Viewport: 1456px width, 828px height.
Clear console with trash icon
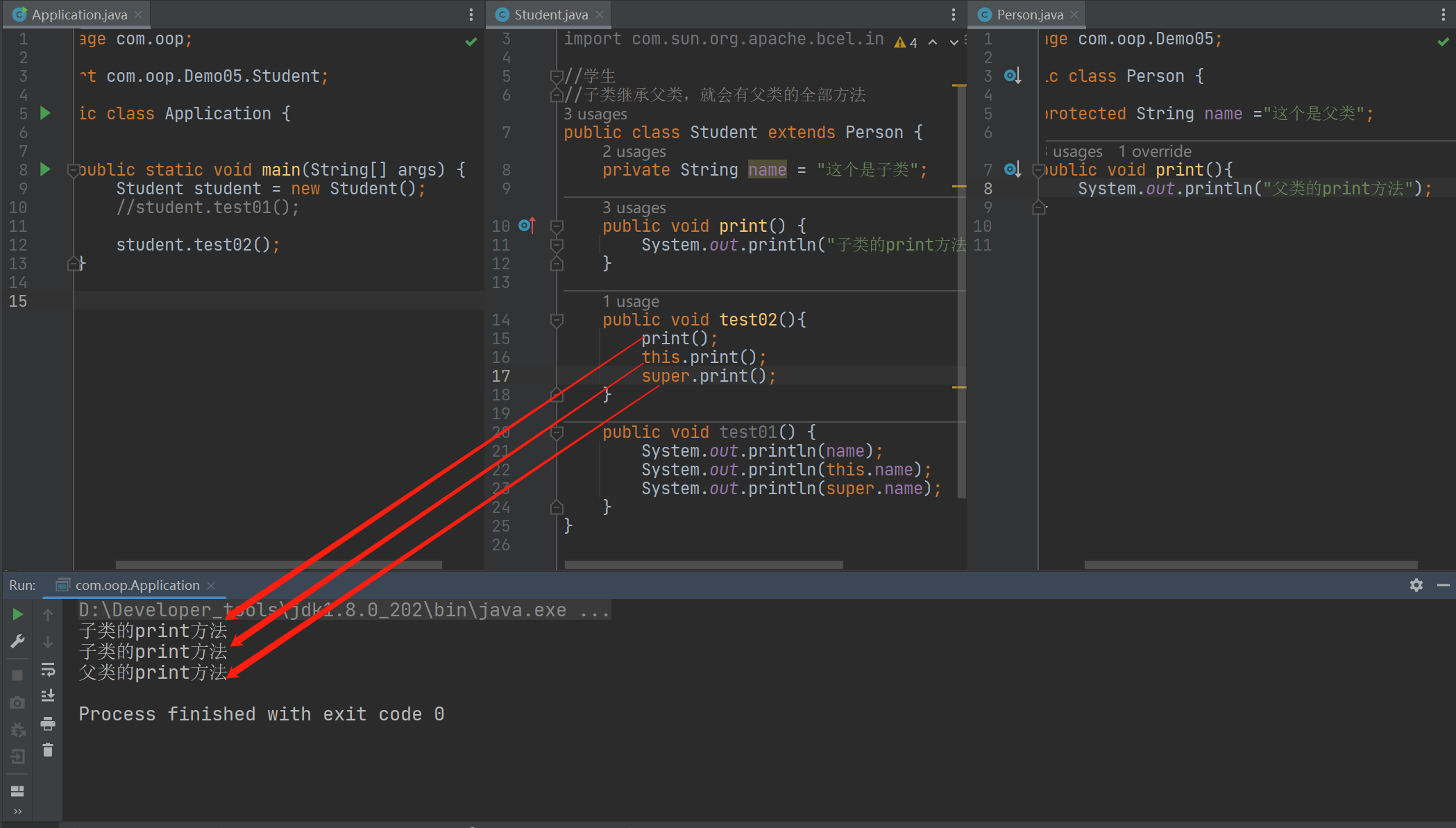coord(48,750)
